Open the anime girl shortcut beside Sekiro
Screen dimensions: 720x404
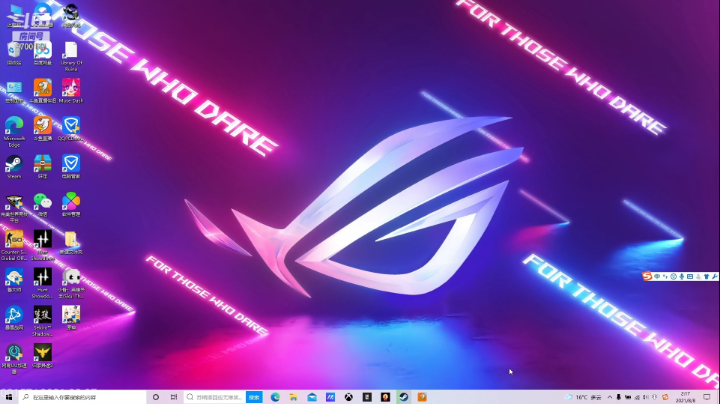point(71,318)
